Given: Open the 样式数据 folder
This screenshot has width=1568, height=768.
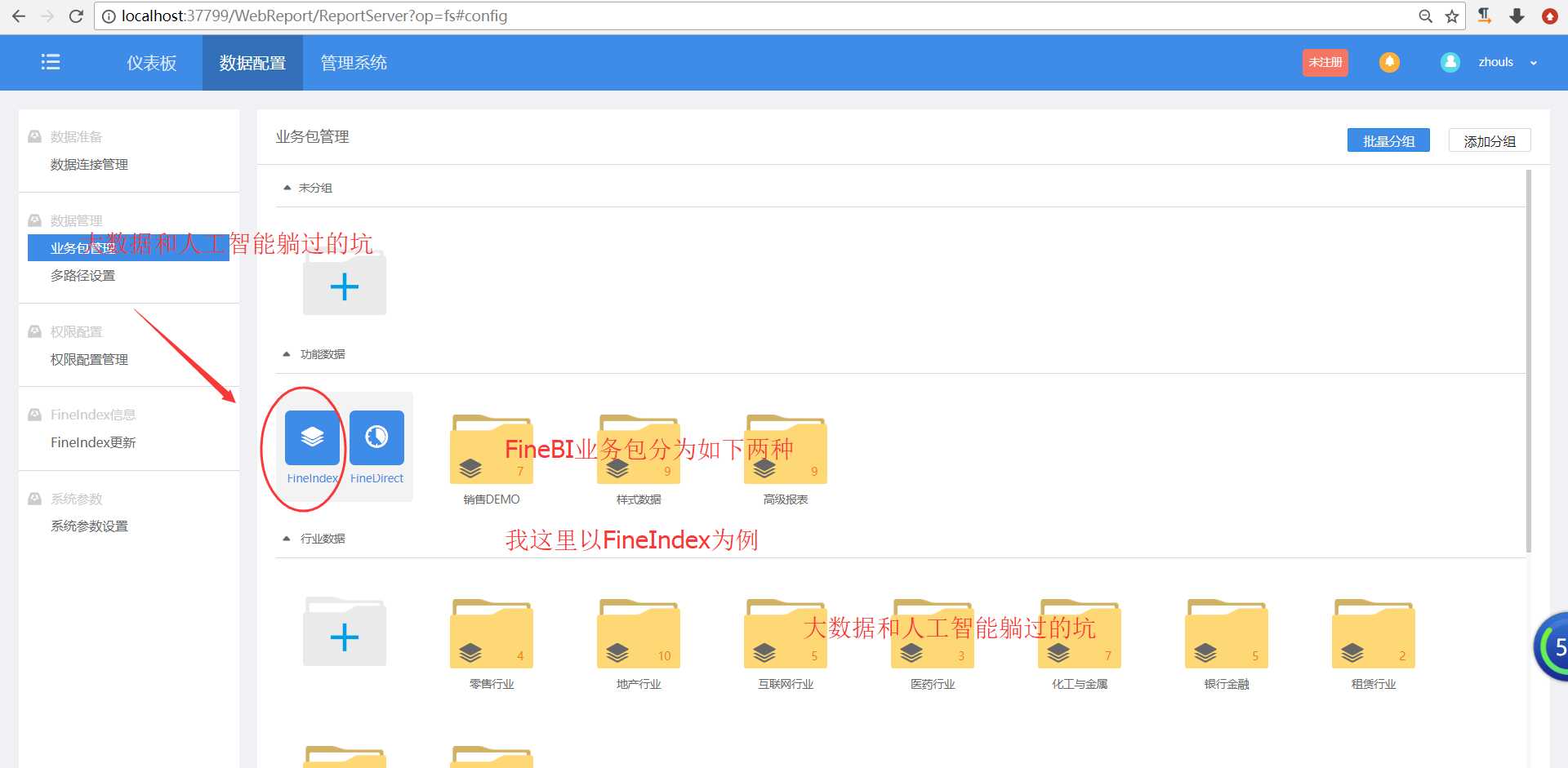Looking at the screenshot, I should (639, 449).
